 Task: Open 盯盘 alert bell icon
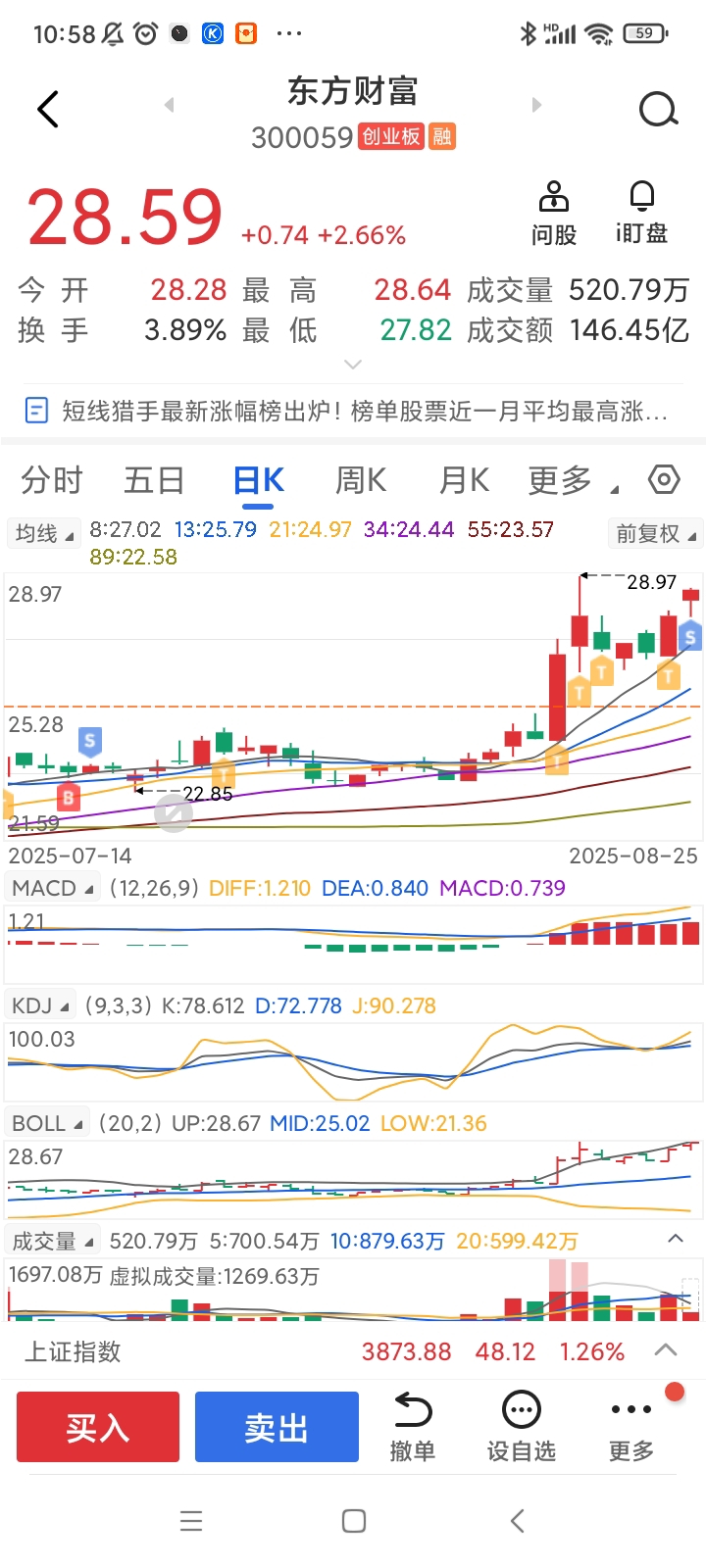[642, 213]
